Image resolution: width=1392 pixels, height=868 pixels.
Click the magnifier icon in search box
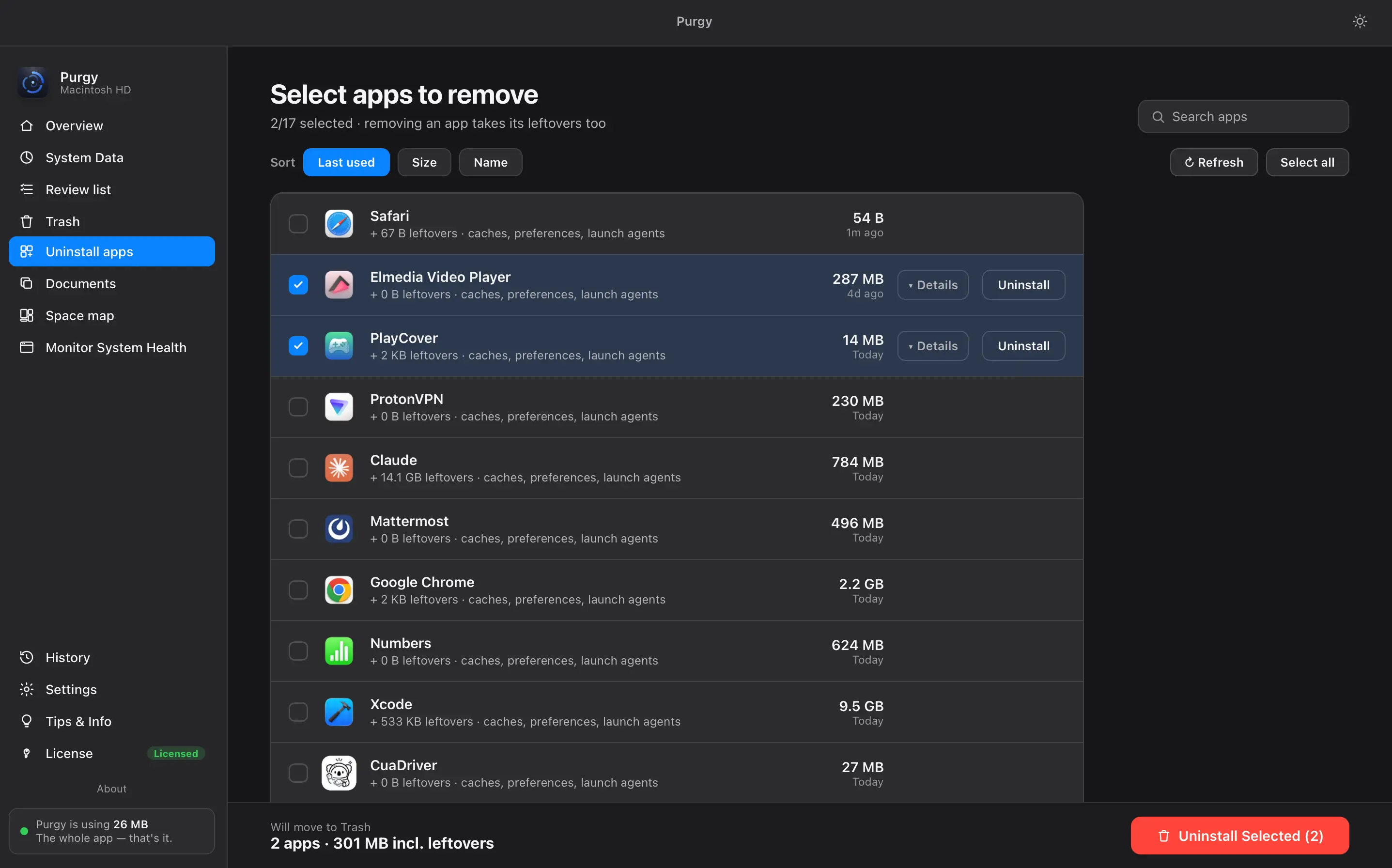[x=1158, y=117]
